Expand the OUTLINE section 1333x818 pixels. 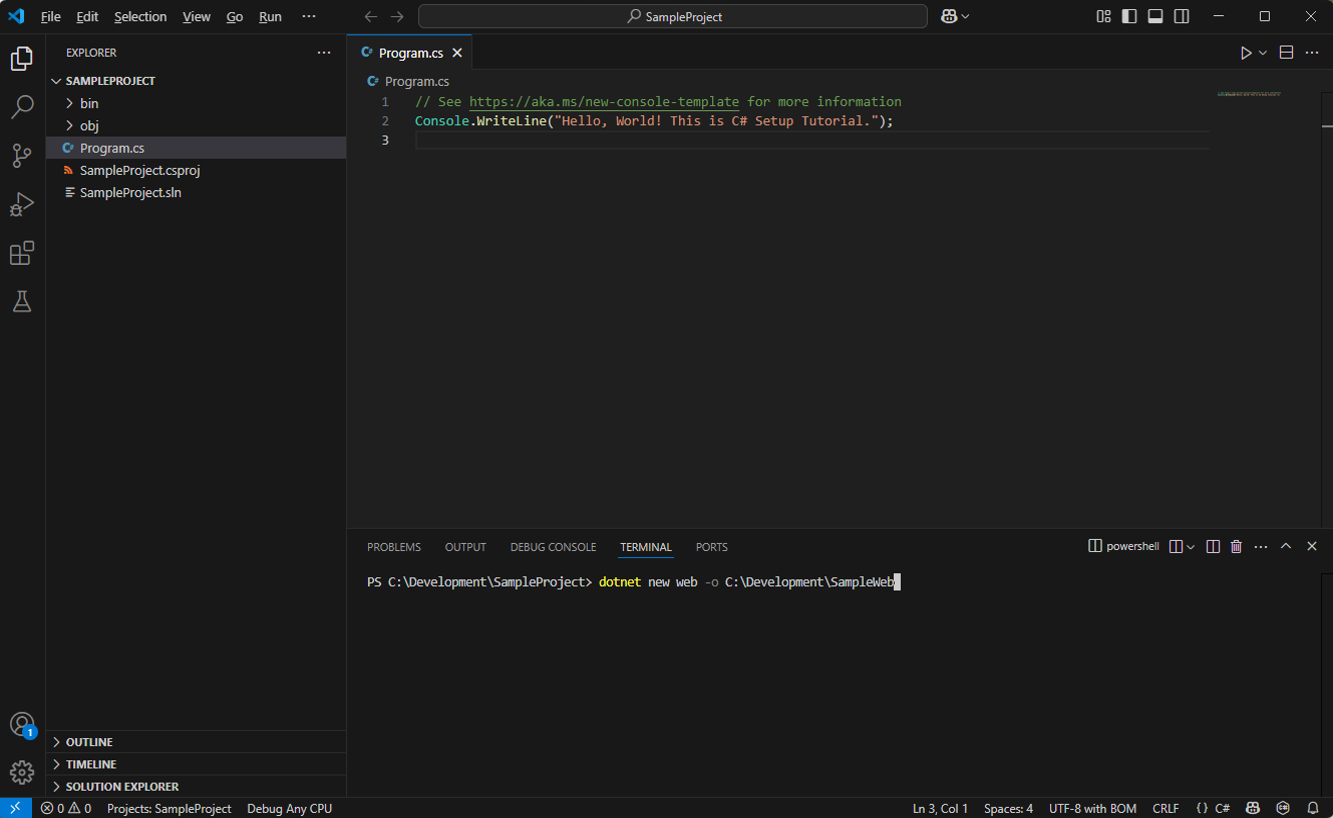click(89, 742)
